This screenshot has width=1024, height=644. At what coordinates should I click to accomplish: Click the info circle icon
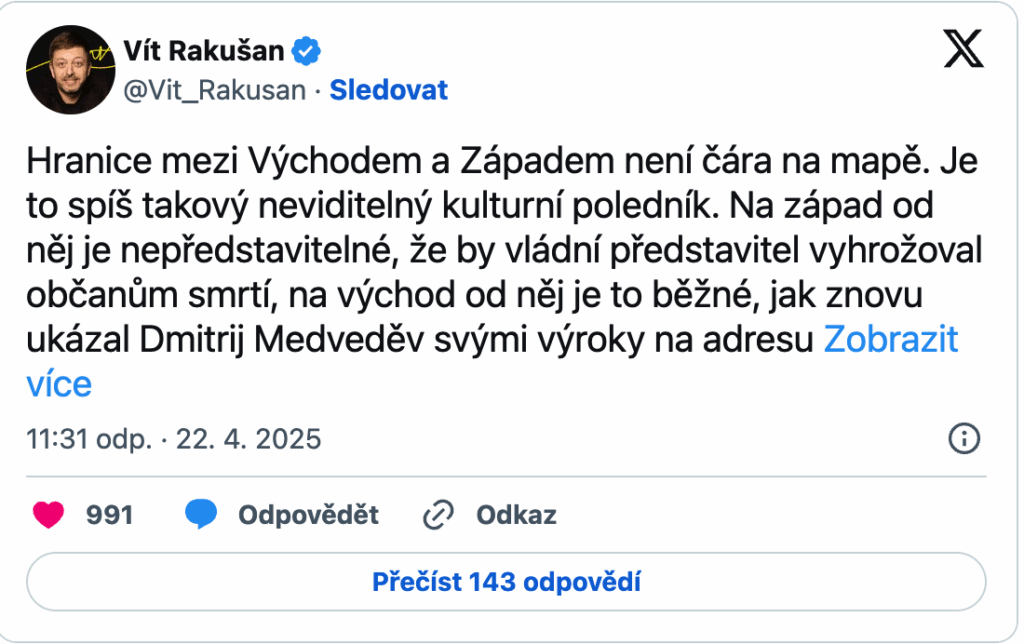pyautogui.click(x=963, y=439)
